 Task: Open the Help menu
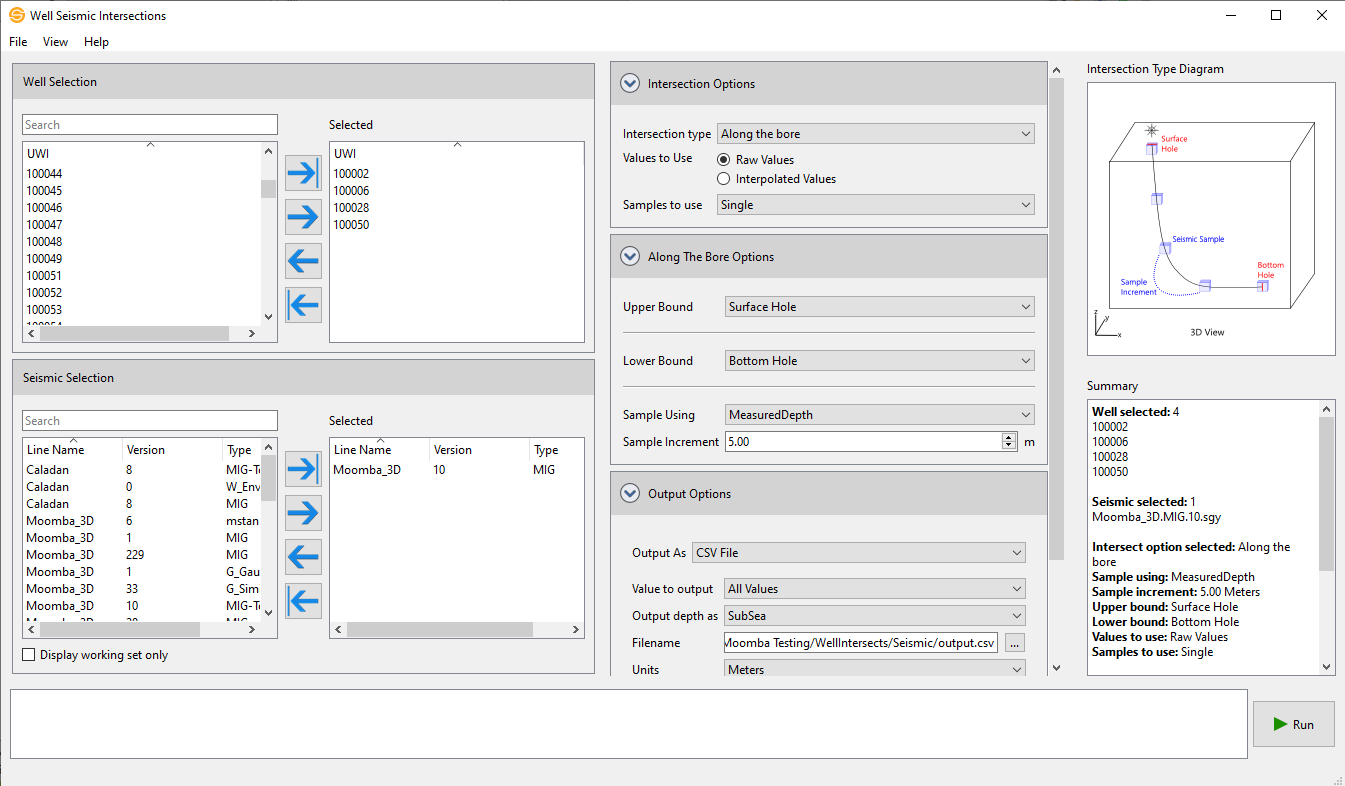(x=96, y=42)
